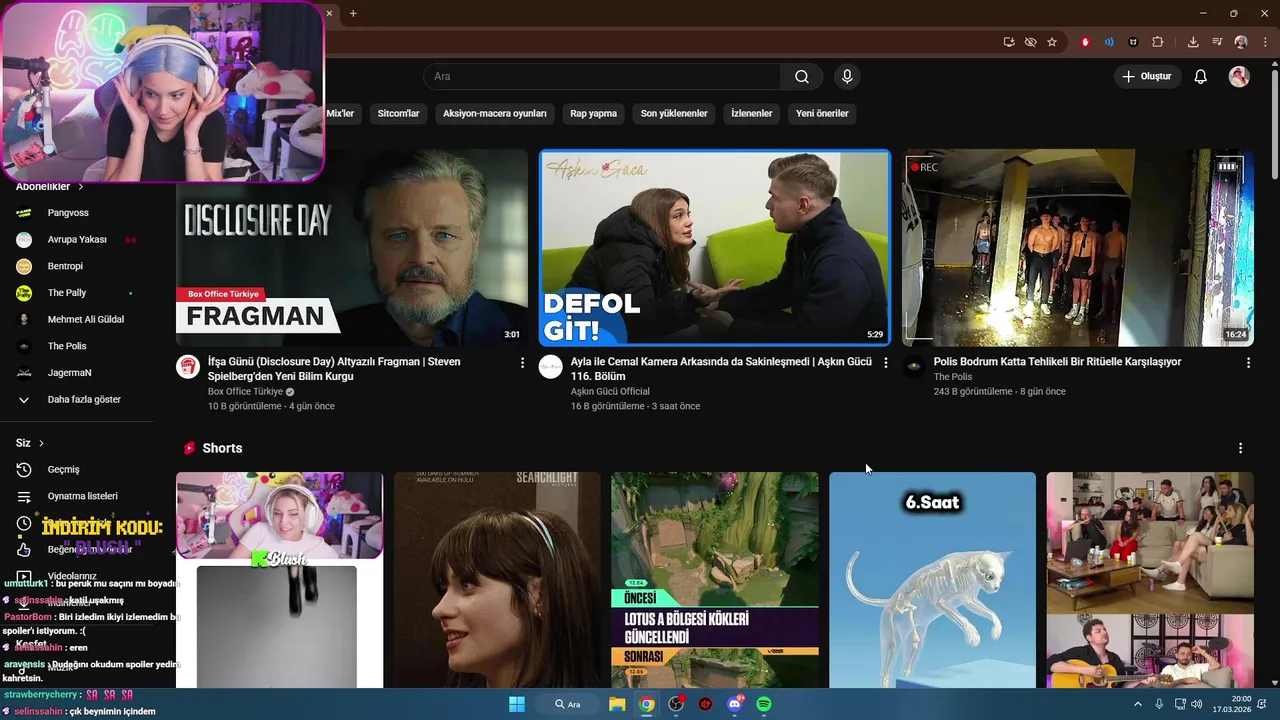
Task: Select the Rap yapma filter chip
Action: (x=593, y=113)
